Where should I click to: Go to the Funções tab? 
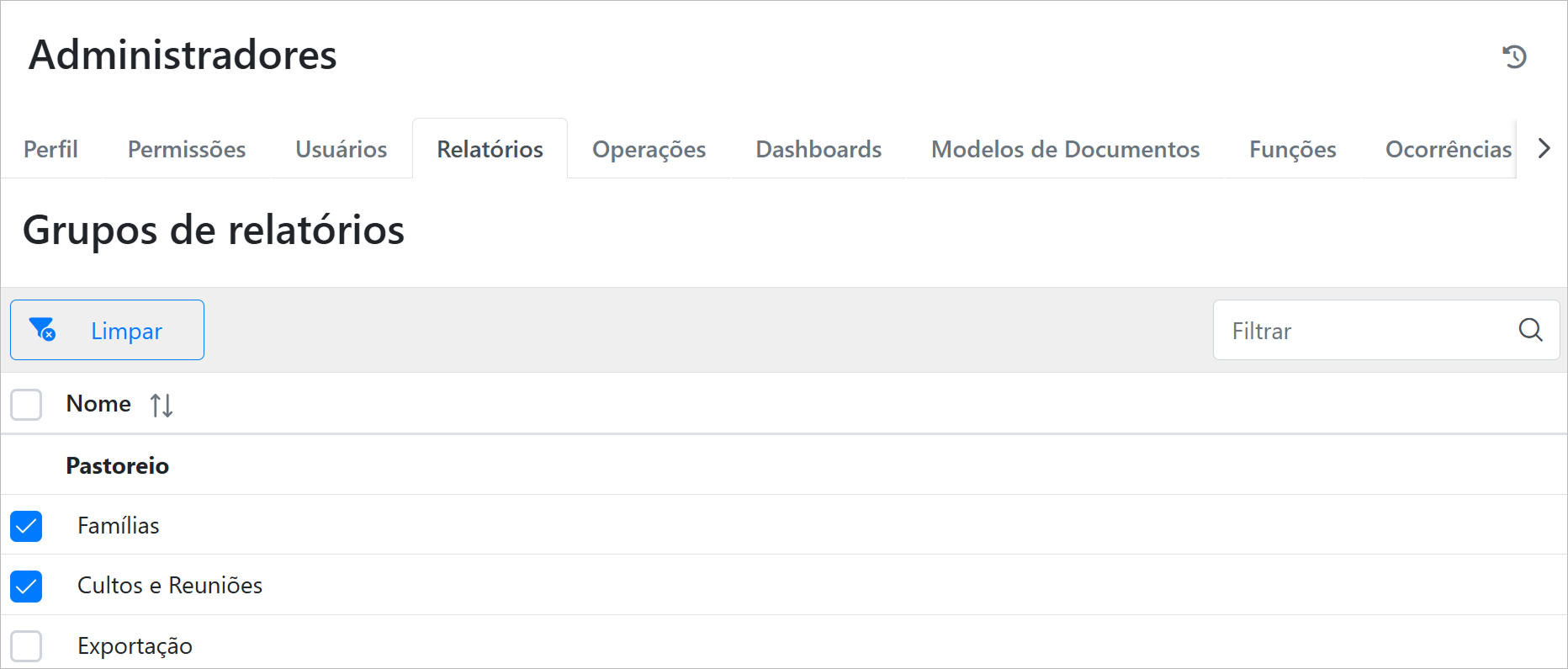[x=1292, y=149]
